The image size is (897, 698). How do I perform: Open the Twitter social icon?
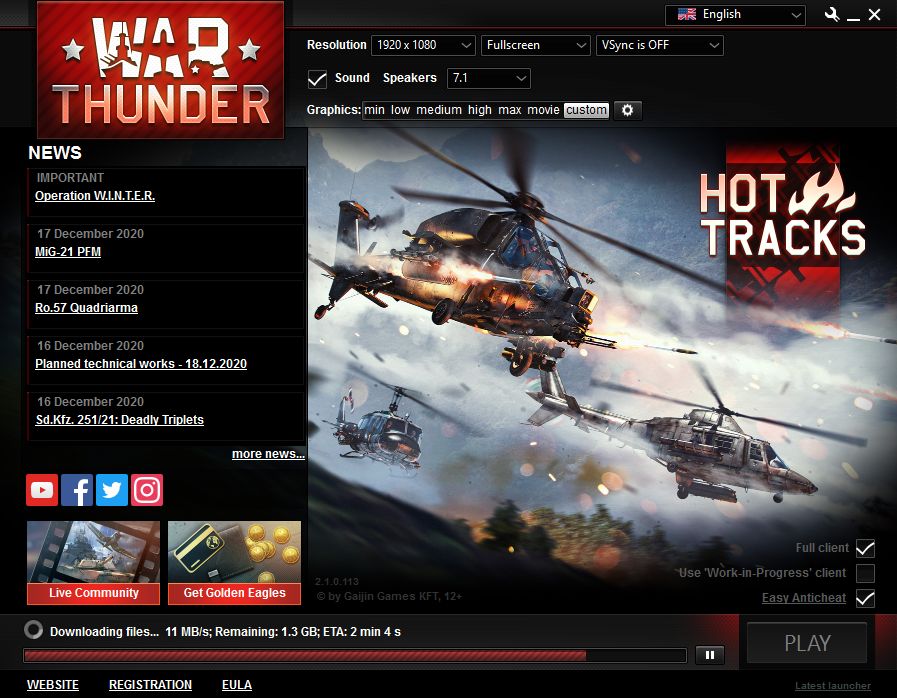112,490
